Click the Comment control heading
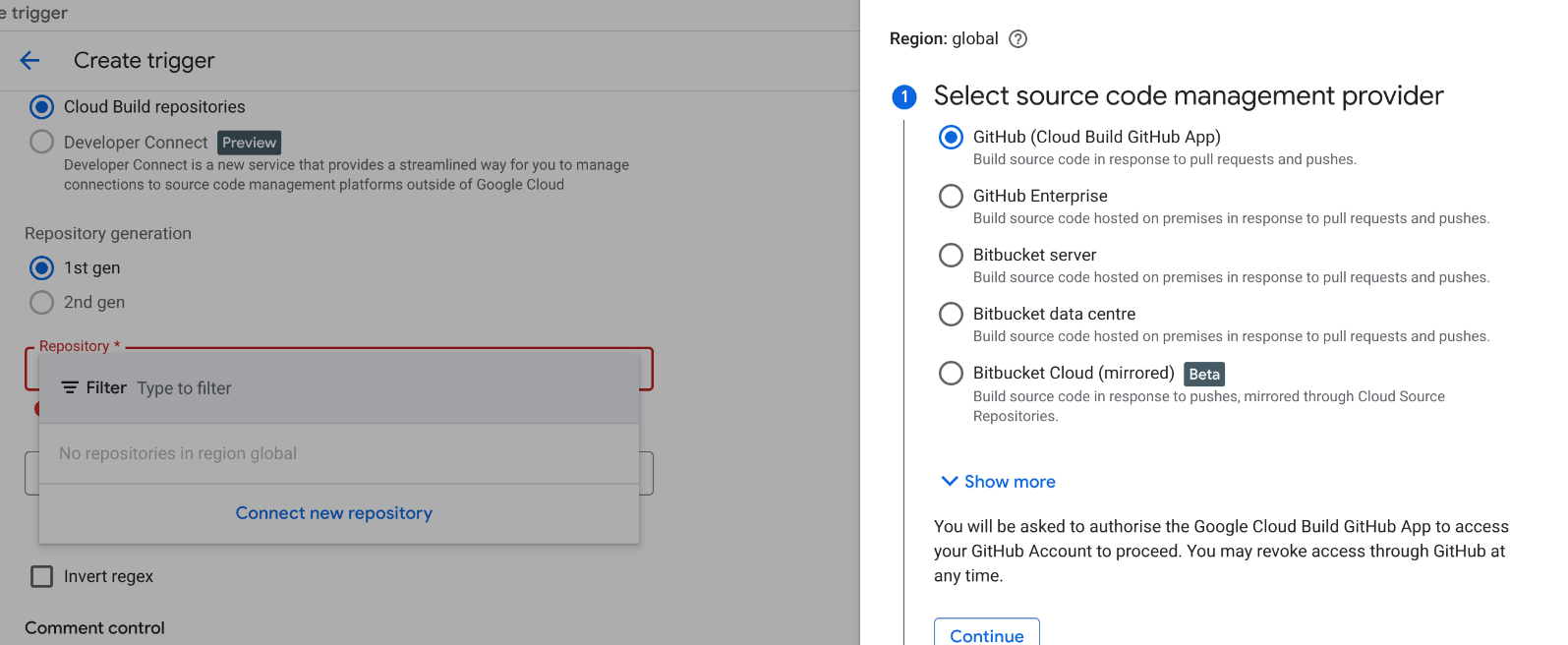The width and height of the screenshot is (1568, 645). click(x=94, y=627)
